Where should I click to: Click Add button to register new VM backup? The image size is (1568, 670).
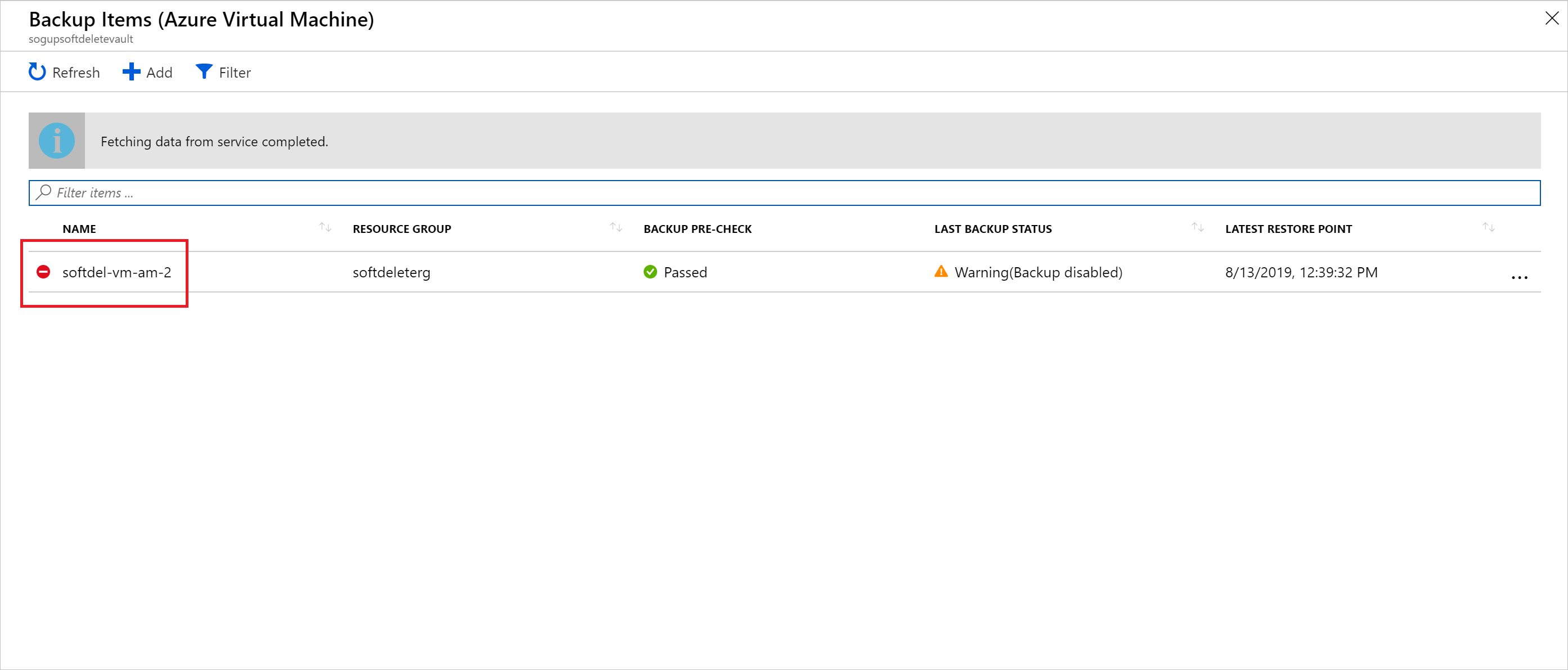[148, 72]
